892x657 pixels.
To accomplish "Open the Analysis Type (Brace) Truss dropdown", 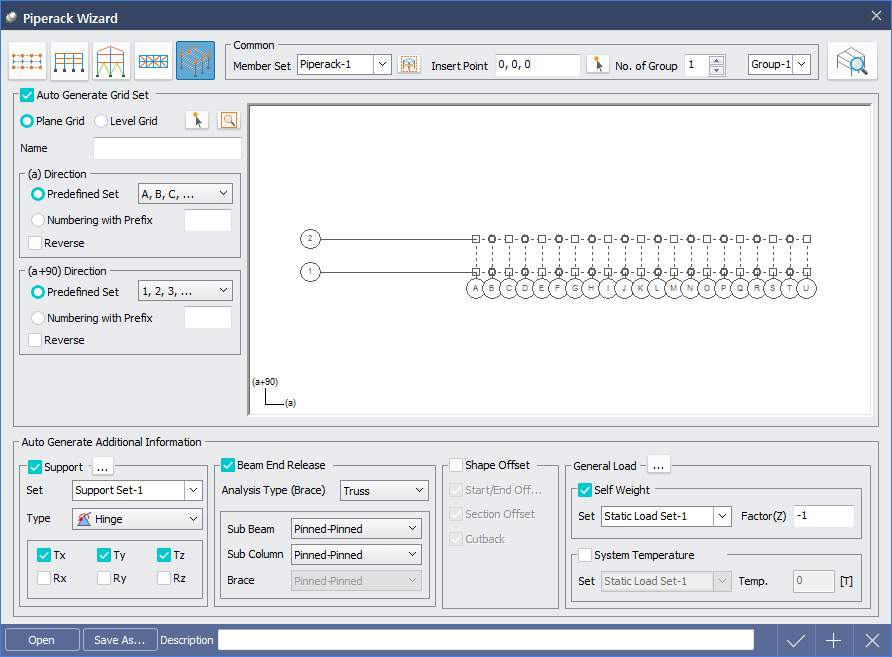I will 417,490.
